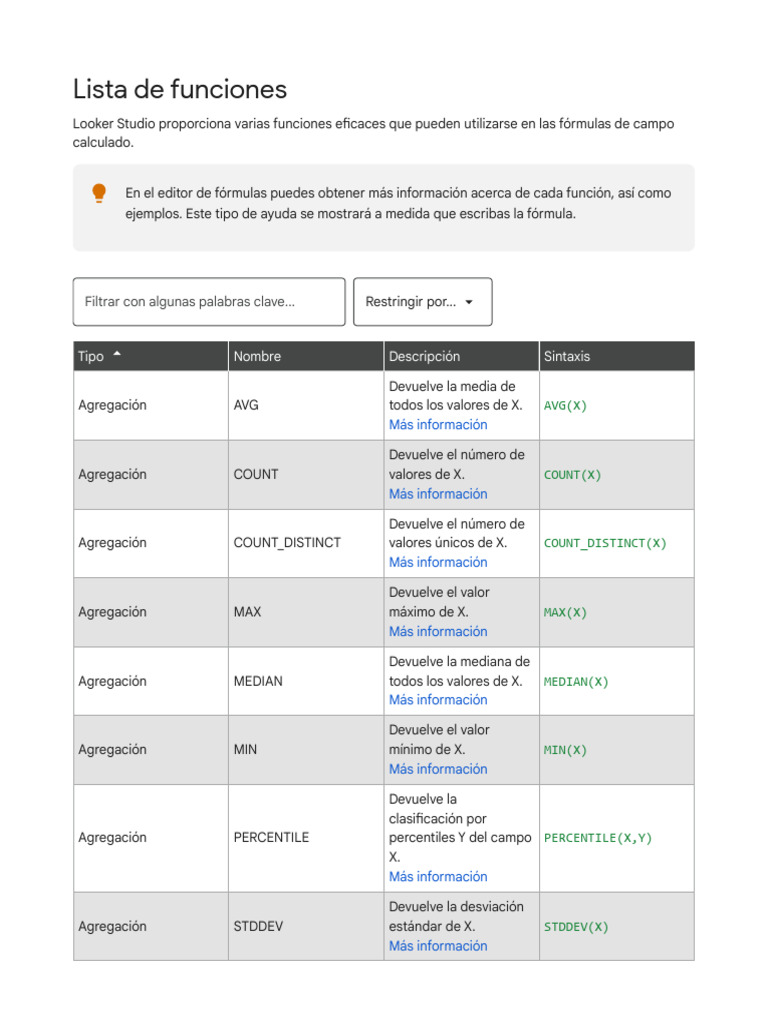The height and width of the screenshot is (1024, 768).
Task: Open Más información for COUNT_DISTINCT
Action: [x=438, y=562]
